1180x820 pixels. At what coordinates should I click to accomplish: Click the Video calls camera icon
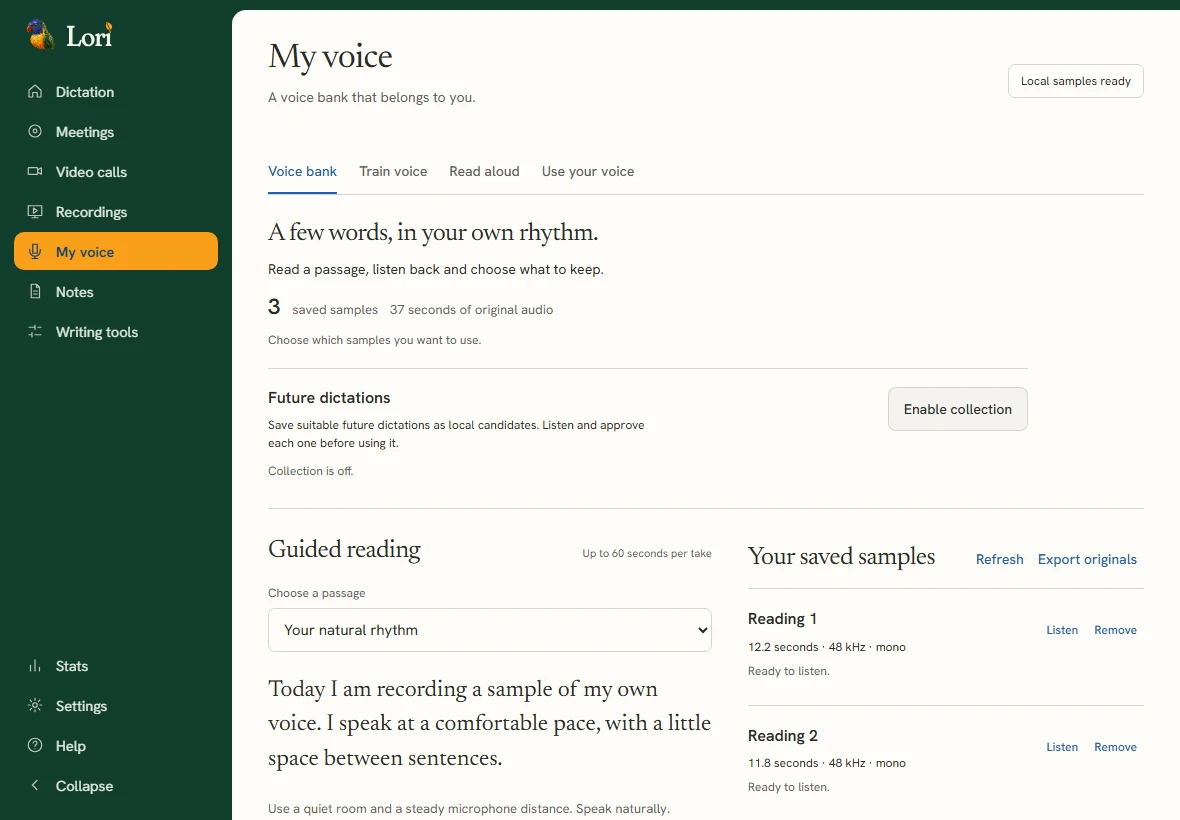tap(35, 172)
